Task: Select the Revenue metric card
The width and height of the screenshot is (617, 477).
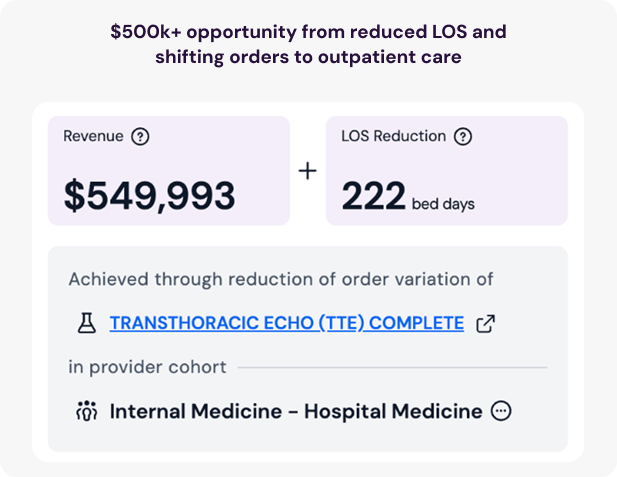Action: [x=169, y=171]
